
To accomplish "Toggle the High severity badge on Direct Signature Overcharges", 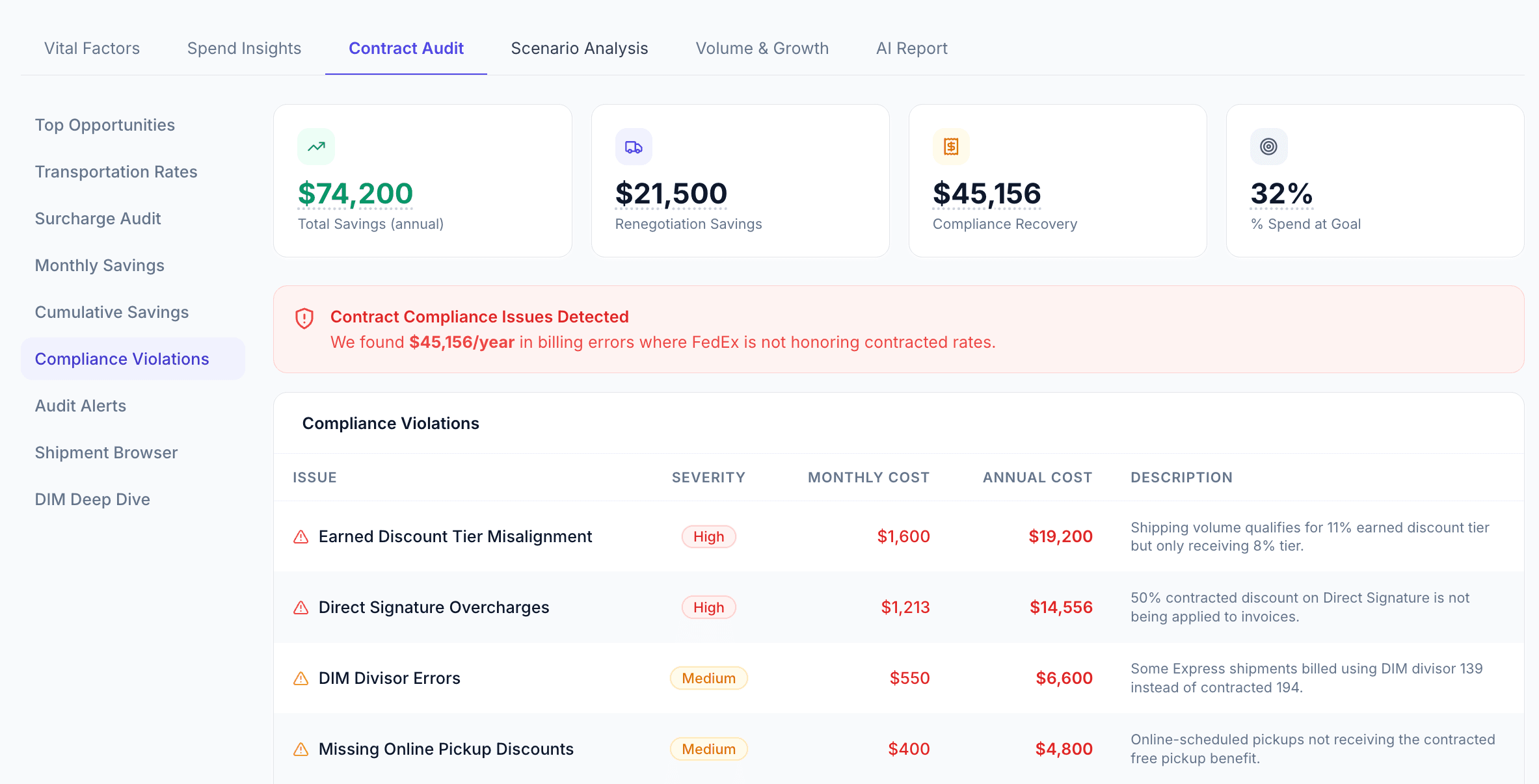I will click(x=708, y=607).
